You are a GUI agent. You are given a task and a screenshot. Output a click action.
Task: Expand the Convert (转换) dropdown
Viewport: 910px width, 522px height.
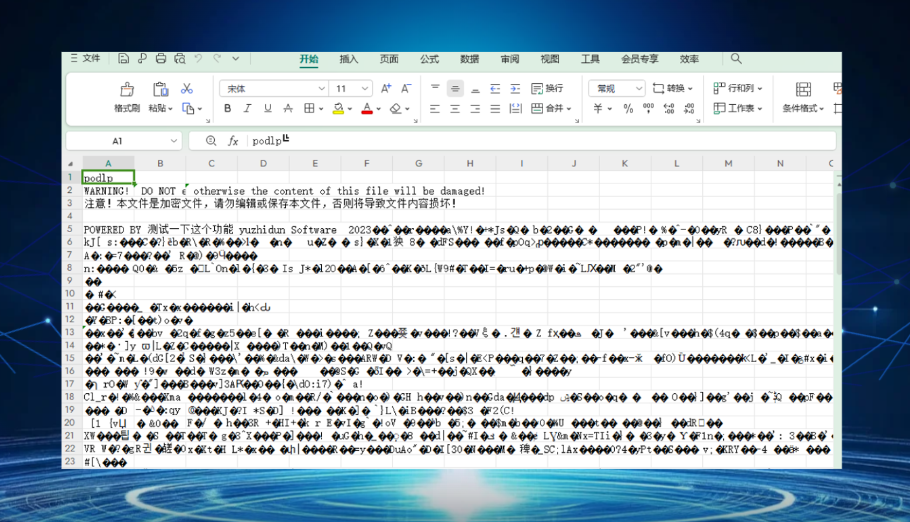(x=691, y=89)
